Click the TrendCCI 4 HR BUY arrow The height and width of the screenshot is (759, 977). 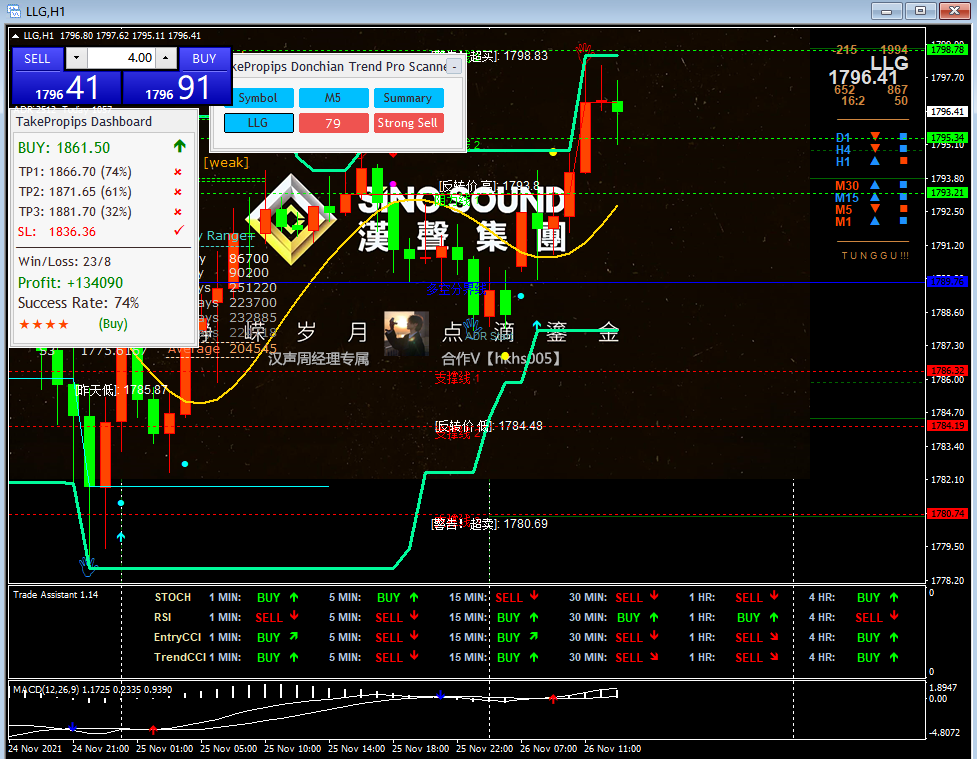click(x=894, y=657)
